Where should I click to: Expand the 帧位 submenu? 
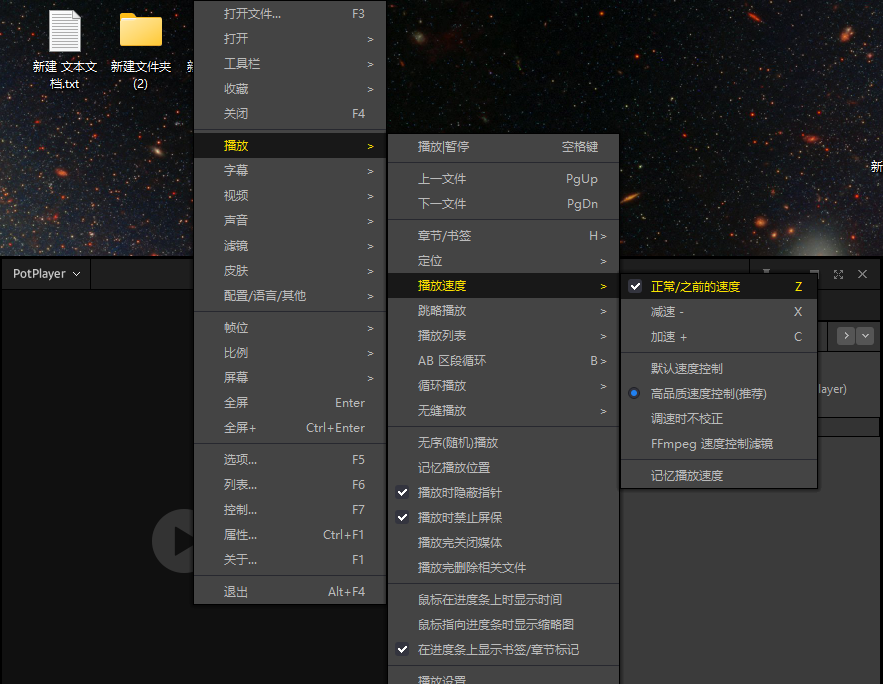click(x=290, y=328)
